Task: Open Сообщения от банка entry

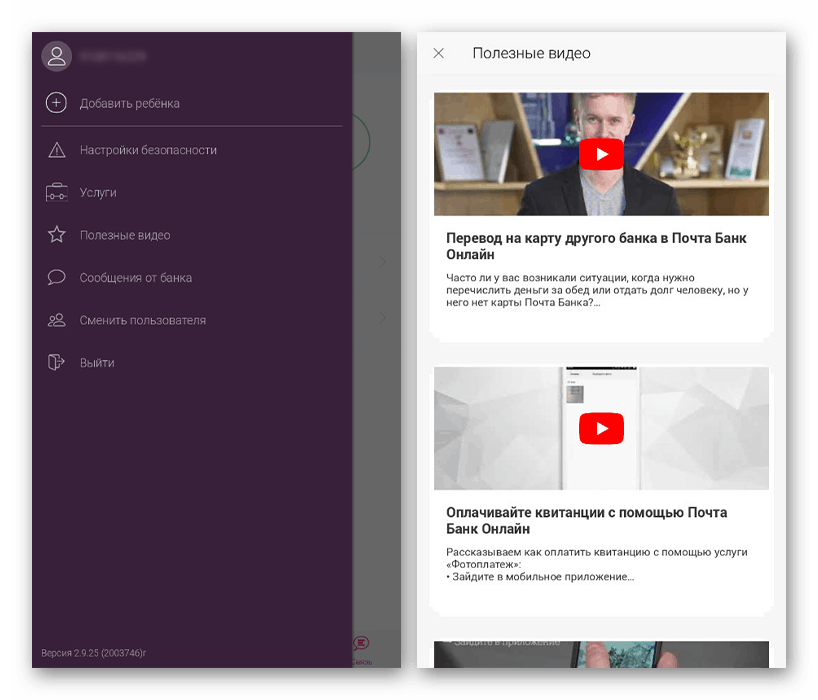Action: click(136, 277)
